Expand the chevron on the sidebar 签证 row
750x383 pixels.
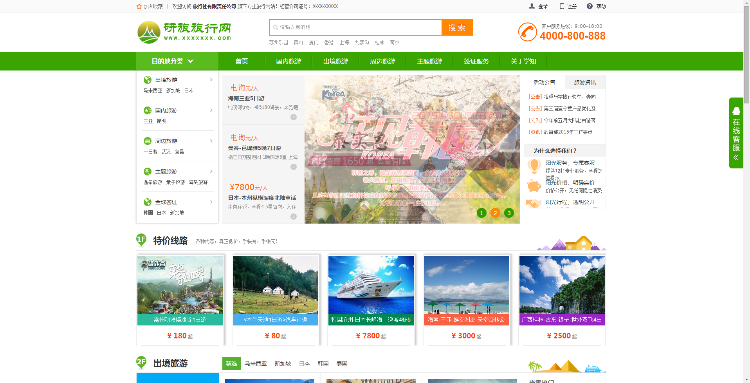pos(211,202)
